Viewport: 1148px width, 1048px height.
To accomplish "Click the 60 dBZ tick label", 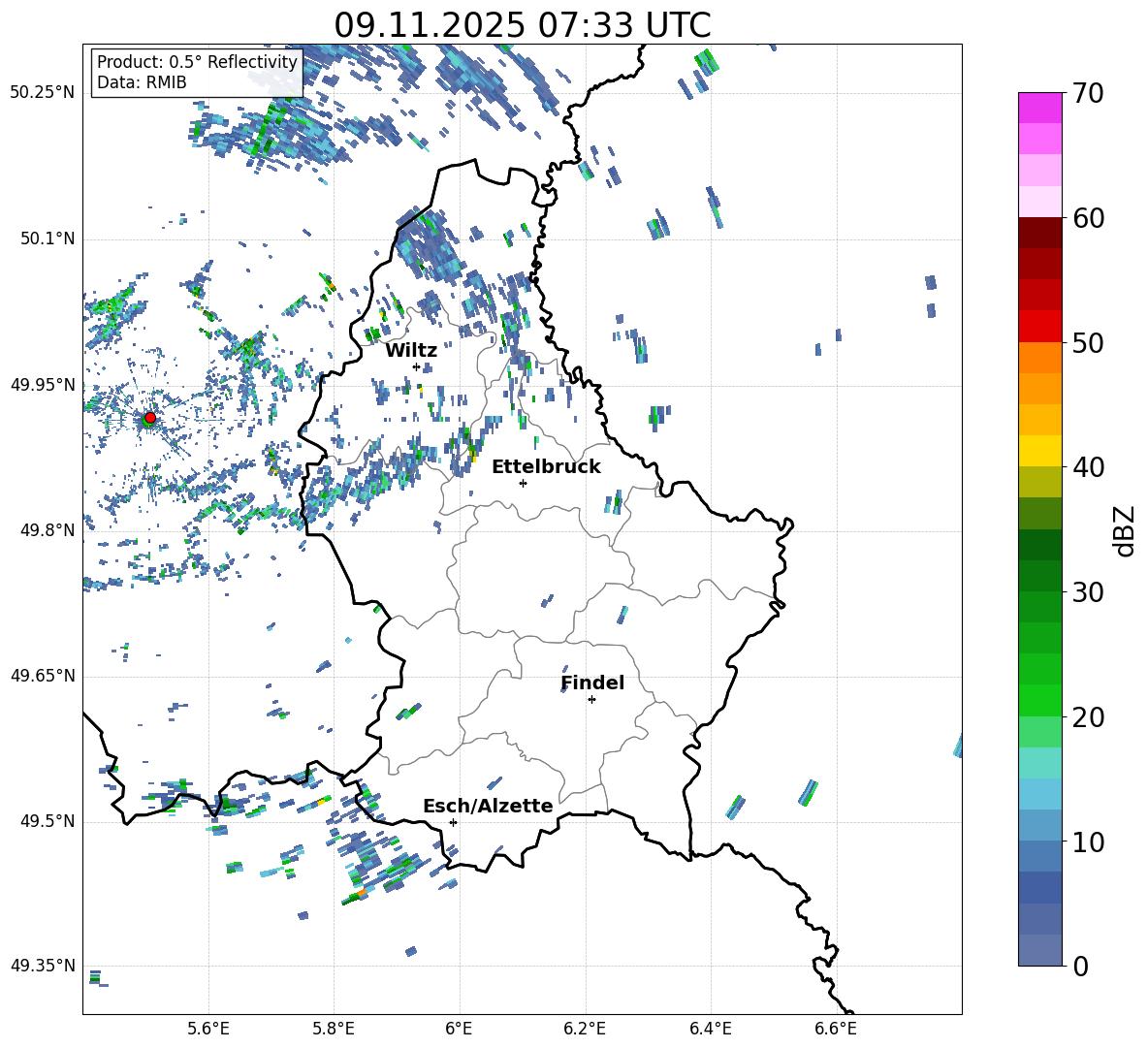I will [1088, 217].
